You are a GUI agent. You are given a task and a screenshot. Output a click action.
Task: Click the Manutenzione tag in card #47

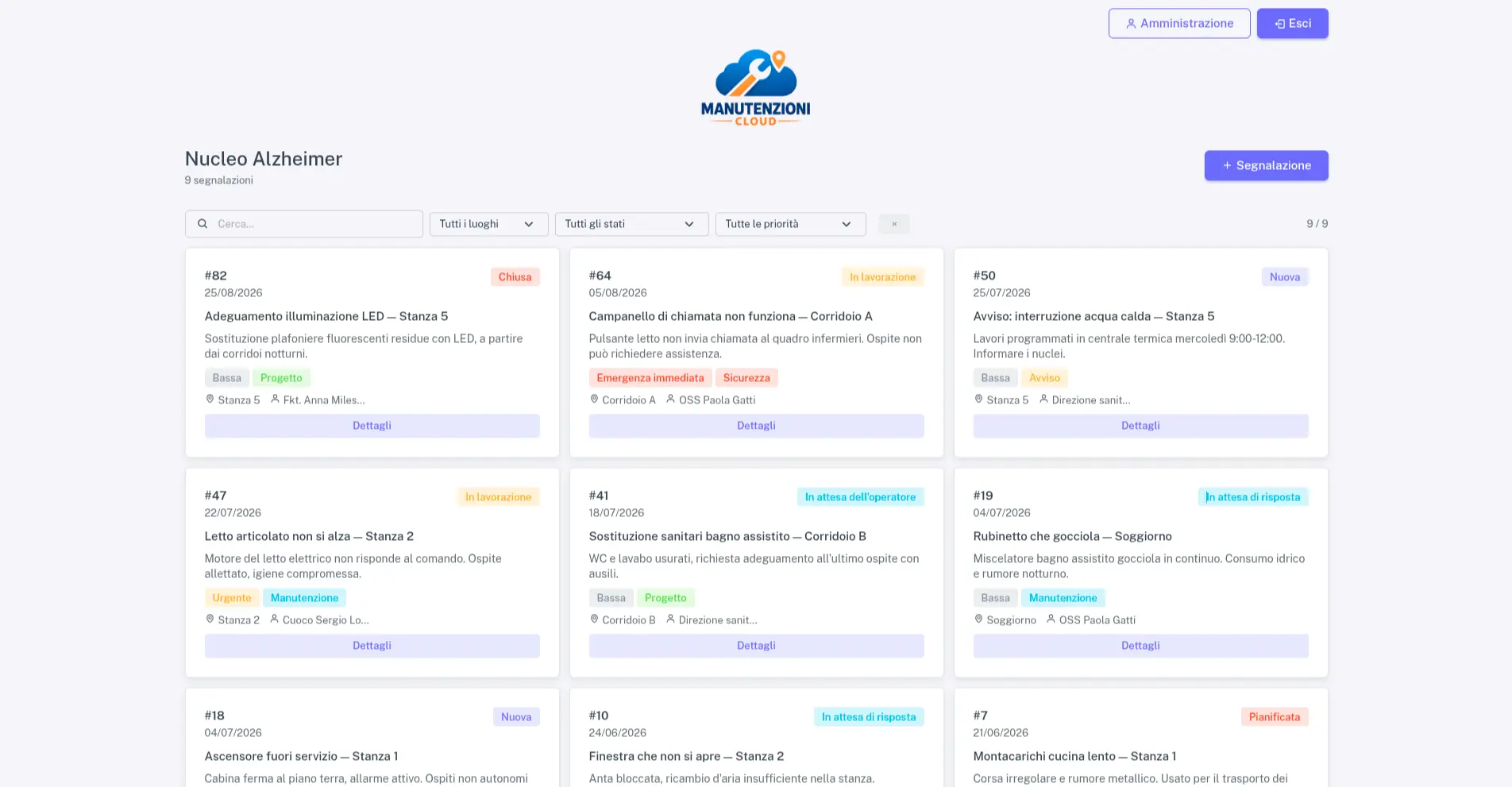pos(304,598)
